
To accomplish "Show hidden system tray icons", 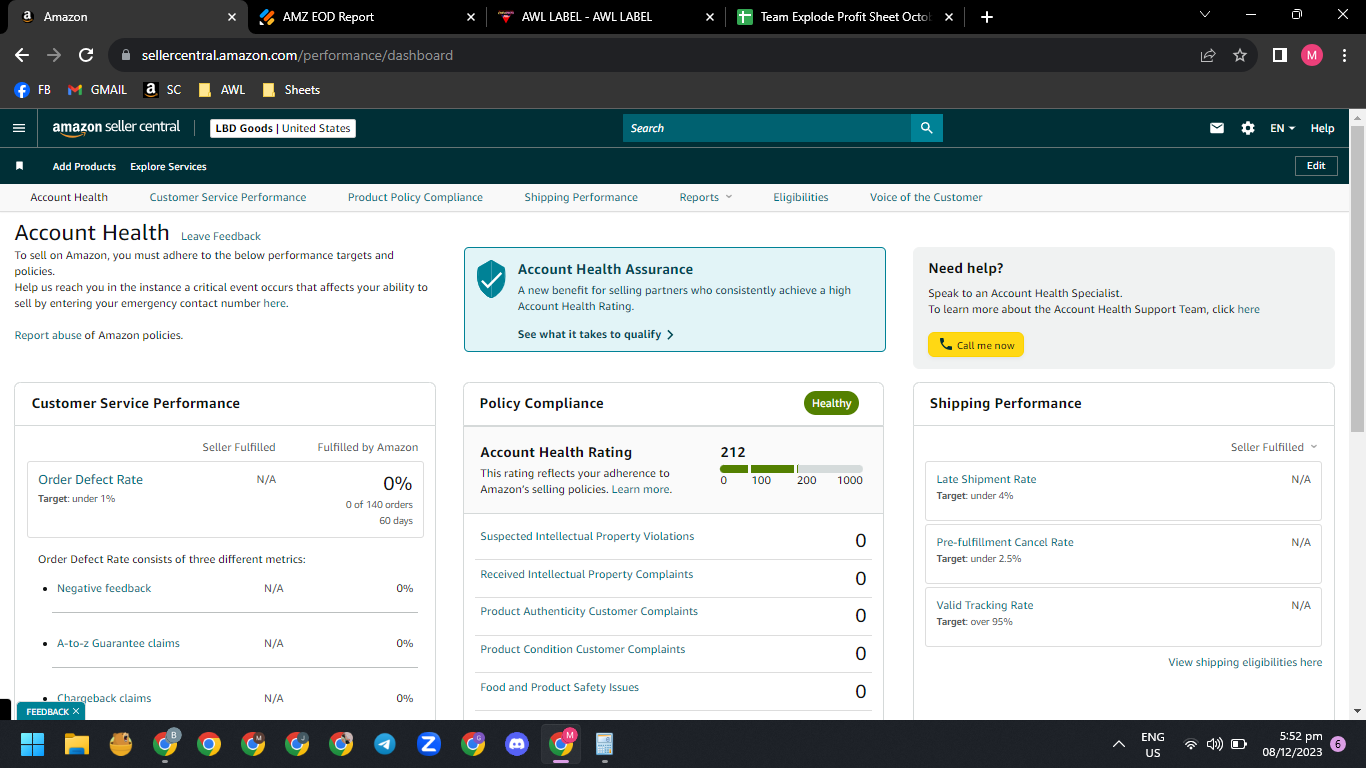I will [1119, 744].
